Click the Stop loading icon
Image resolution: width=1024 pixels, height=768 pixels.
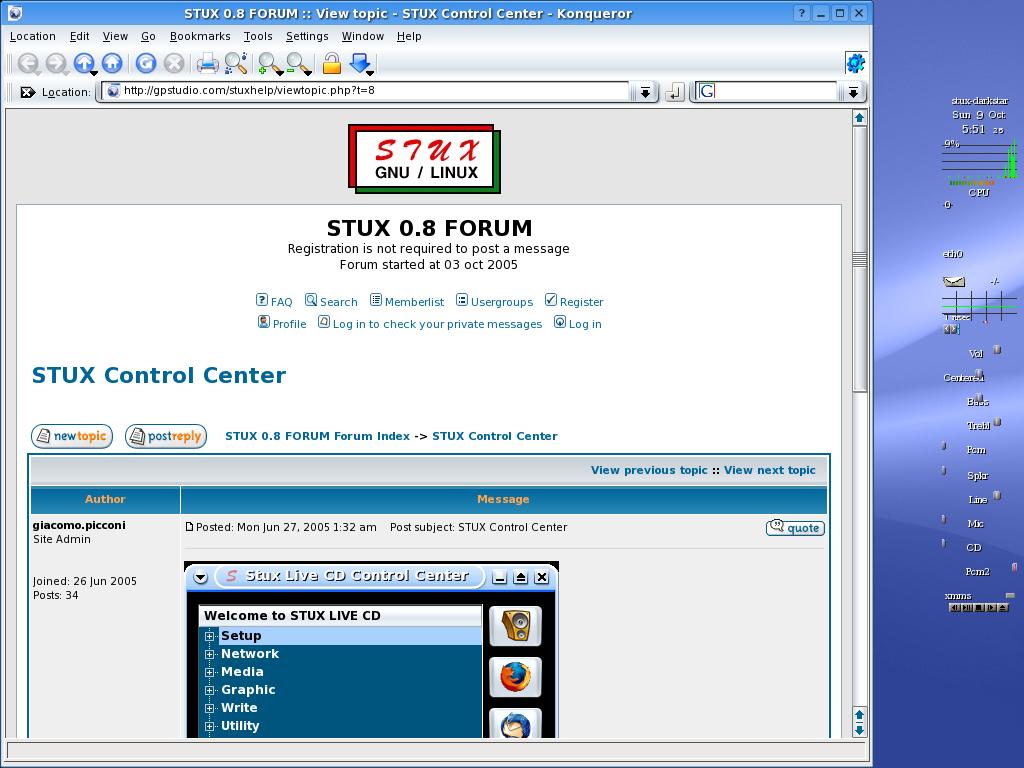[x=174, y=63]
